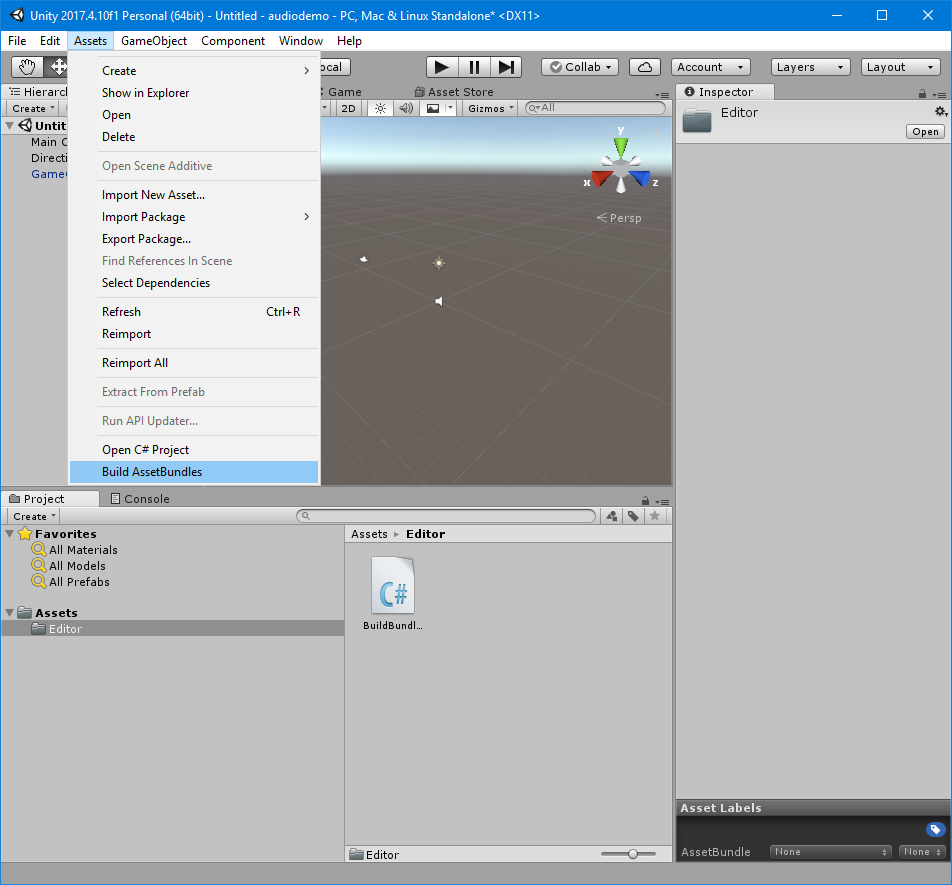Open the Project panel options menu
This screenshot has width=952, height=885.
point(662,502)
